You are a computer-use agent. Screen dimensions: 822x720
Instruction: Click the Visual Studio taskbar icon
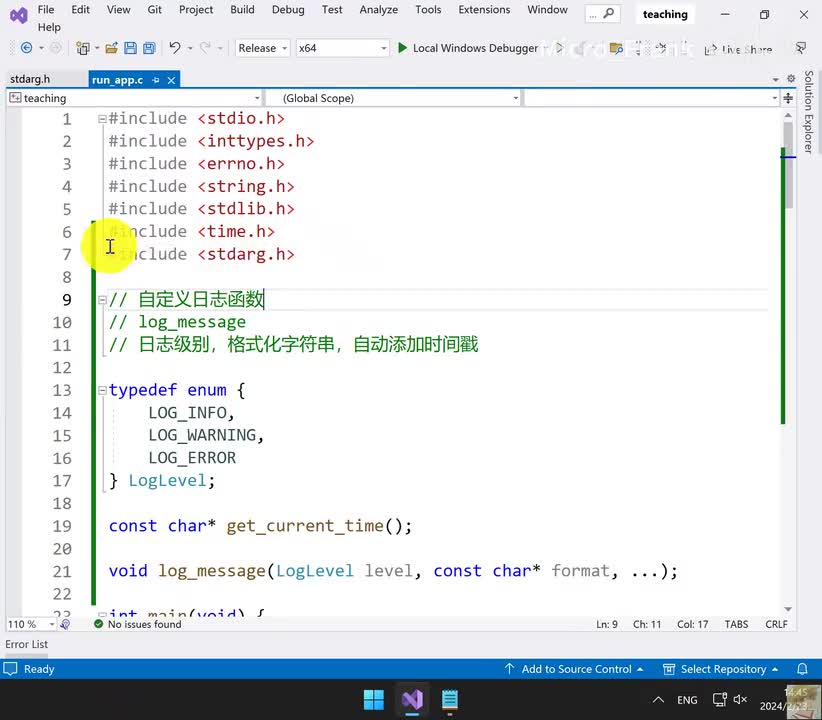(x=413, y=700)
